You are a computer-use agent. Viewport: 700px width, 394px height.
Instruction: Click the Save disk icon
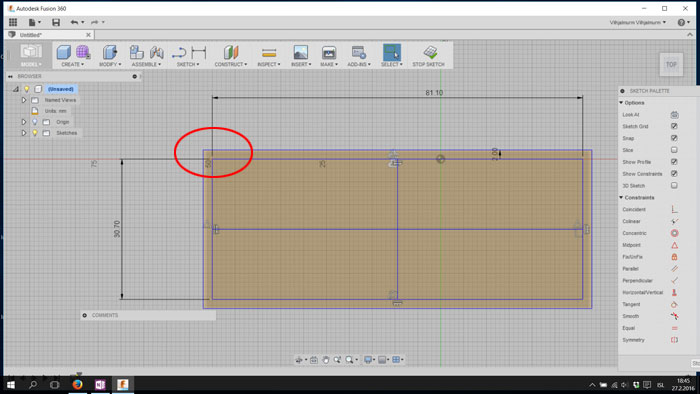[56, 22]
